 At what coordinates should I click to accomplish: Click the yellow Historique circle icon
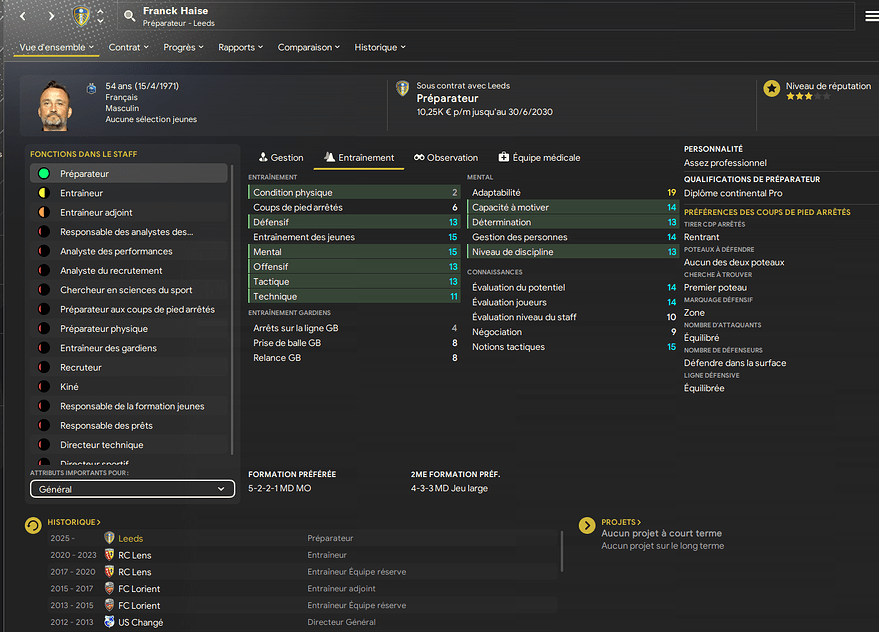(33, 525)
